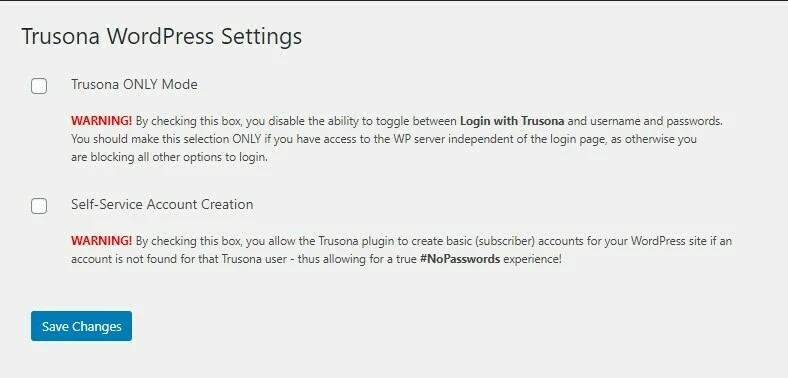The image size is (788, 378).
Task: Click the red WARNING! under Trusona ONLY Mode
Action: point(102,121)
